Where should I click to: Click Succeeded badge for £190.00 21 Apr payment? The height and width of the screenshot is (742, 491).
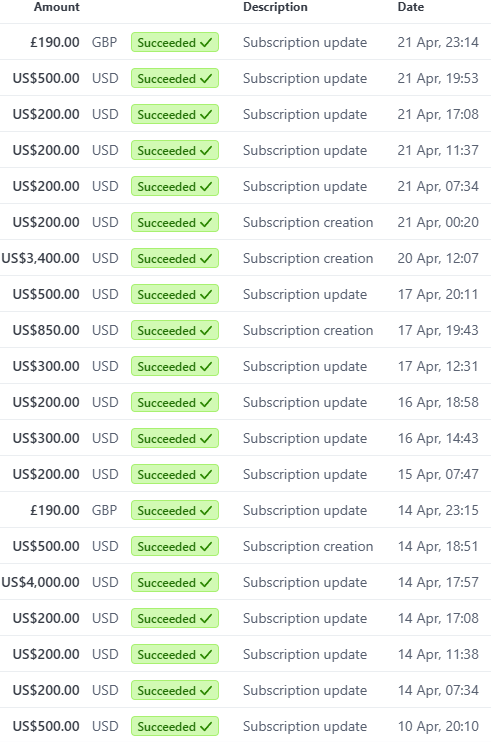tap(175, 42)
